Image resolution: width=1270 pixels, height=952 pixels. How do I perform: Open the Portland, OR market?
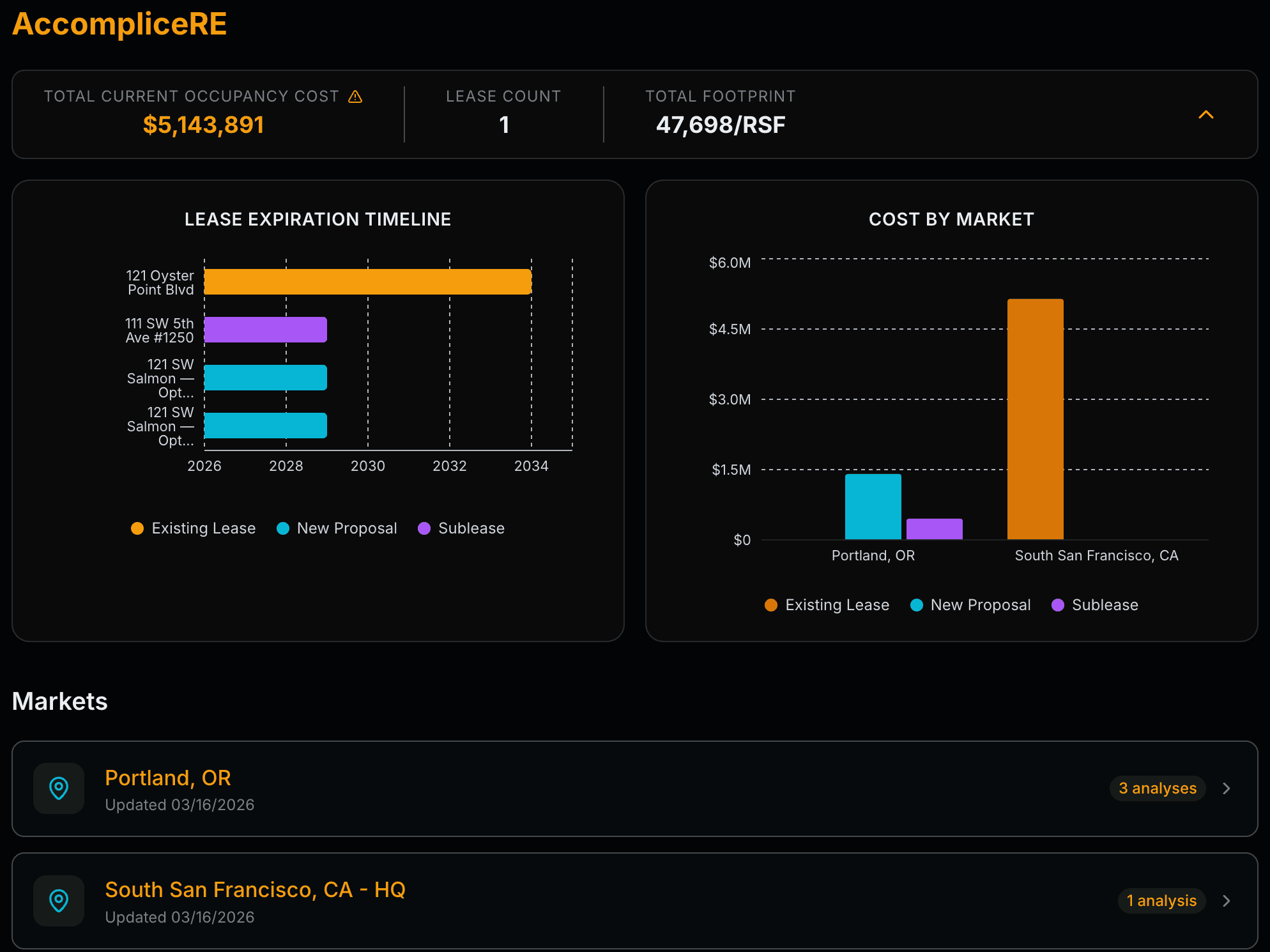point(167,778)
